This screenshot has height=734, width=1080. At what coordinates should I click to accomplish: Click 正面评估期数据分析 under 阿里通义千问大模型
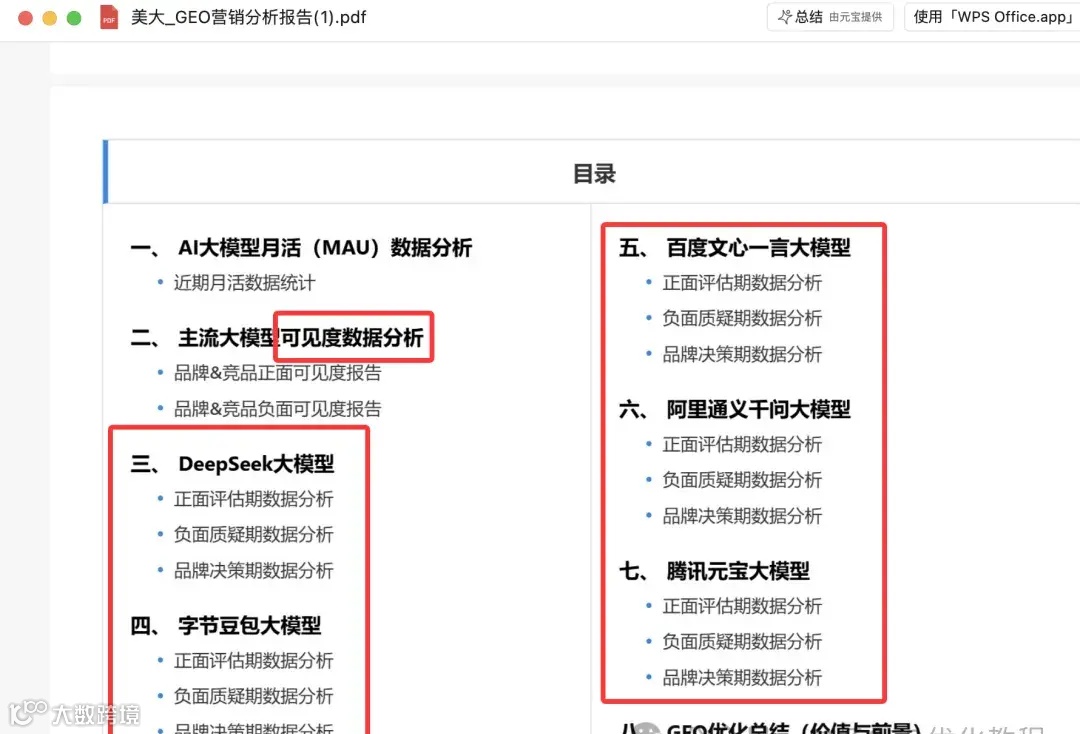pos(742,445)
